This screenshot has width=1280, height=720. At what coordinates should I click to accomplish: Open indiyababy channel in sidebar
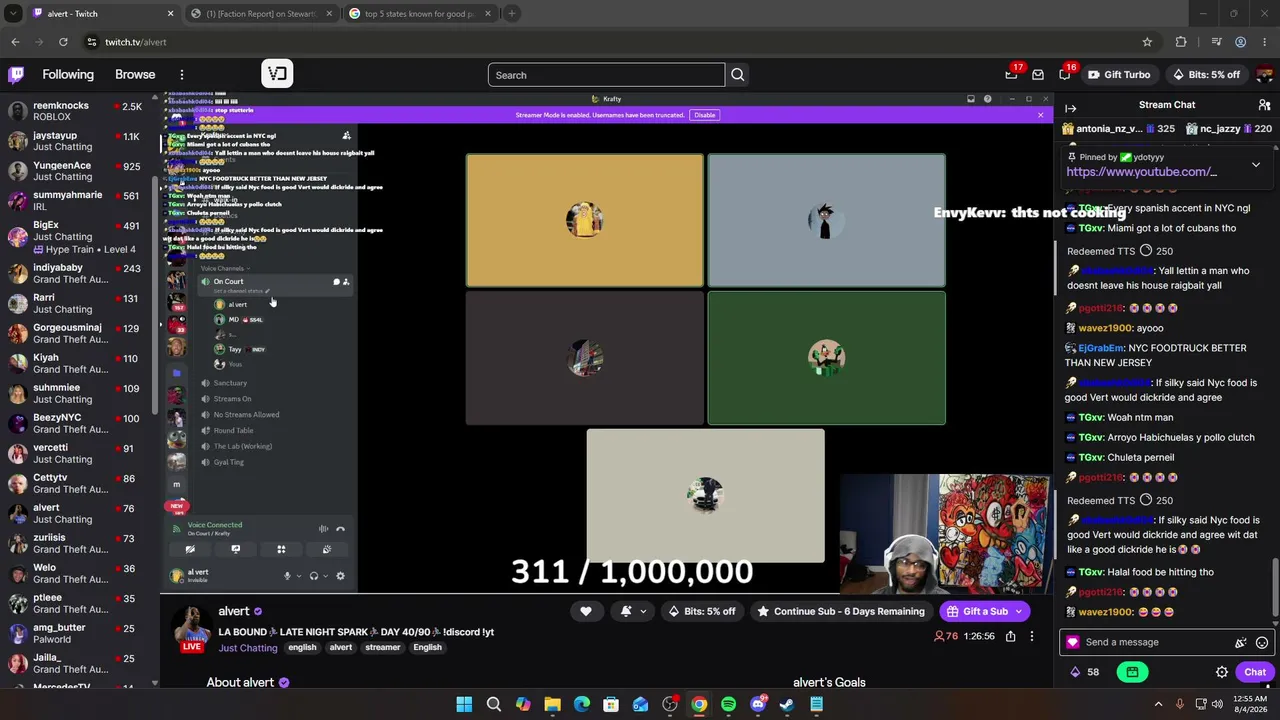(x=78, y=274)
